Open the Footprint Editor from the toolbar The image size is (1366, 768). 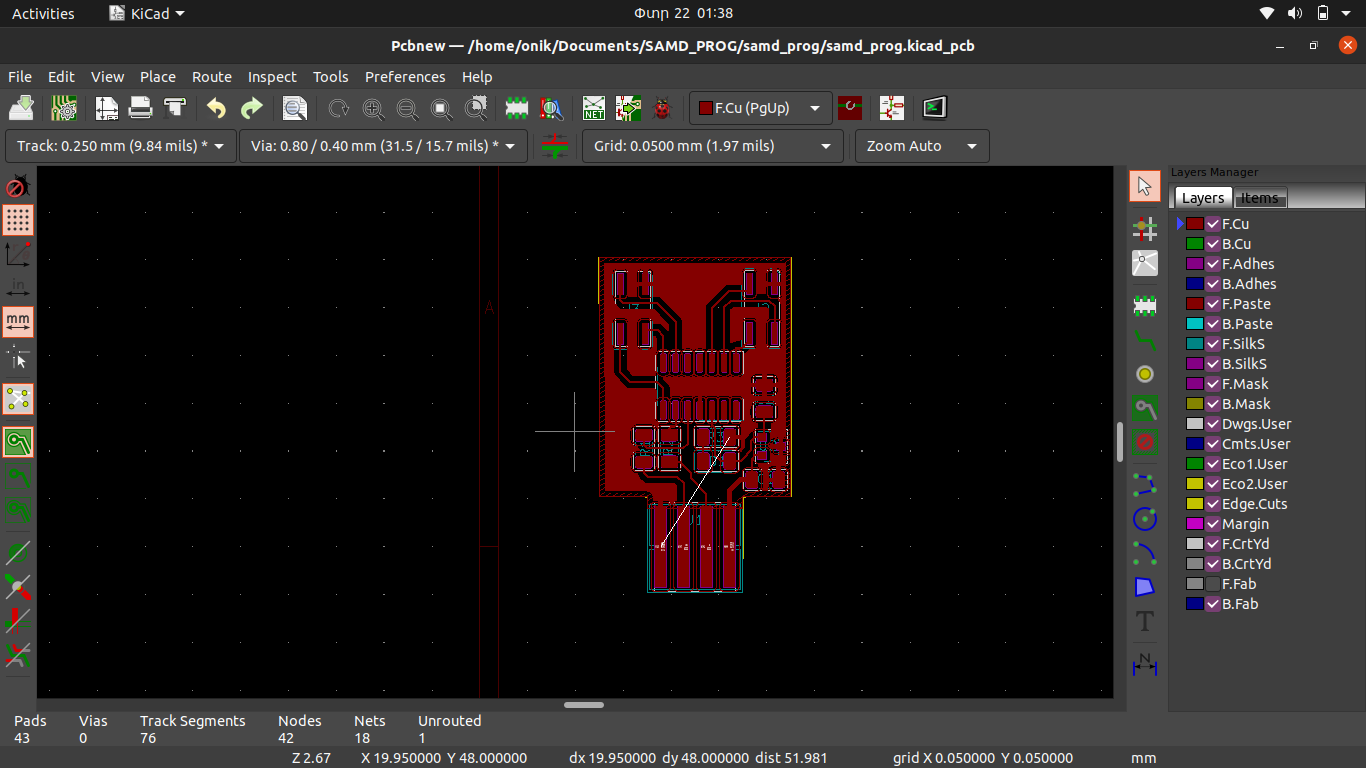coord(517,108)
